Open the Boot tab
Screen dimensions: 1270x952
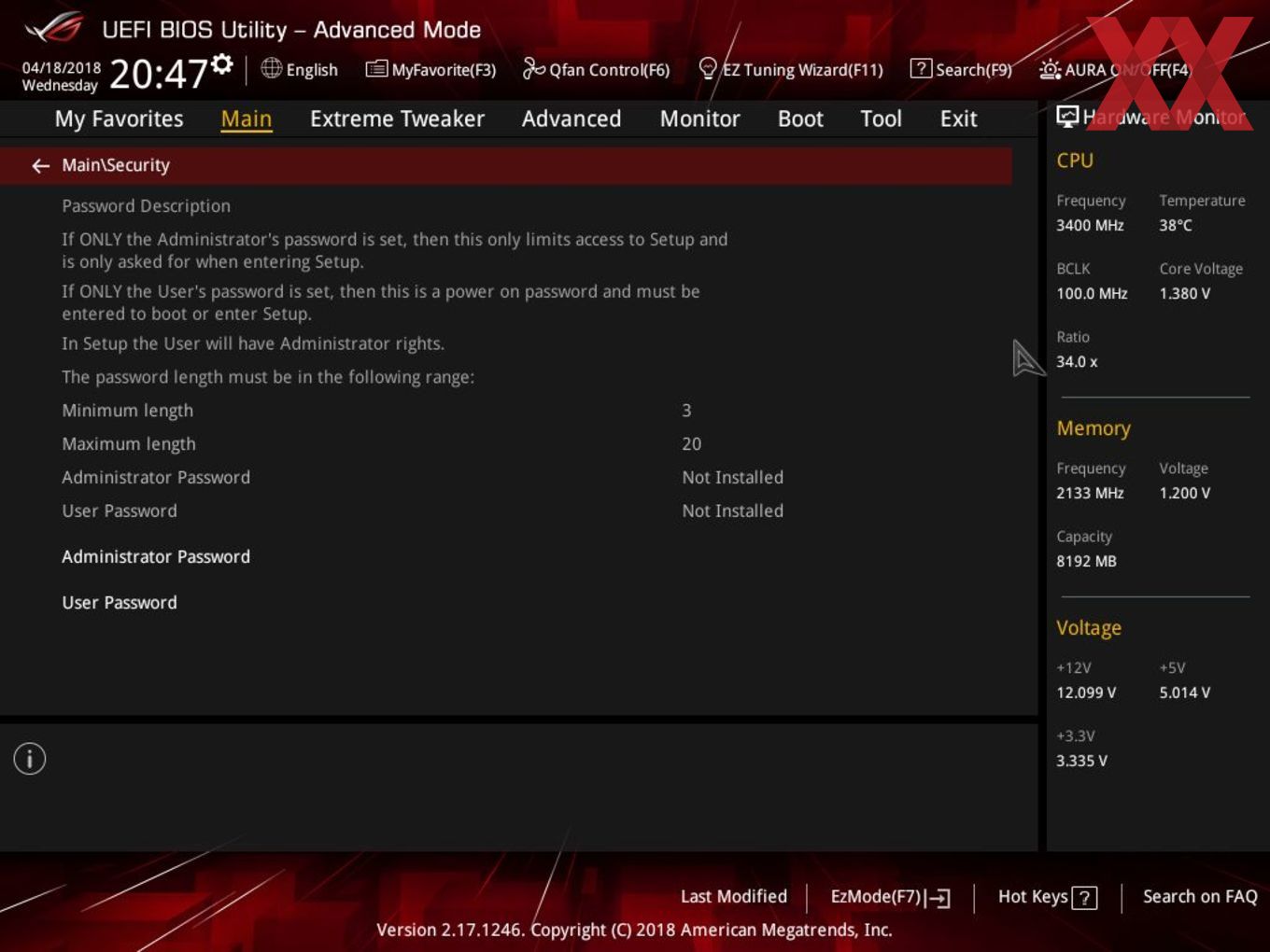800,119
